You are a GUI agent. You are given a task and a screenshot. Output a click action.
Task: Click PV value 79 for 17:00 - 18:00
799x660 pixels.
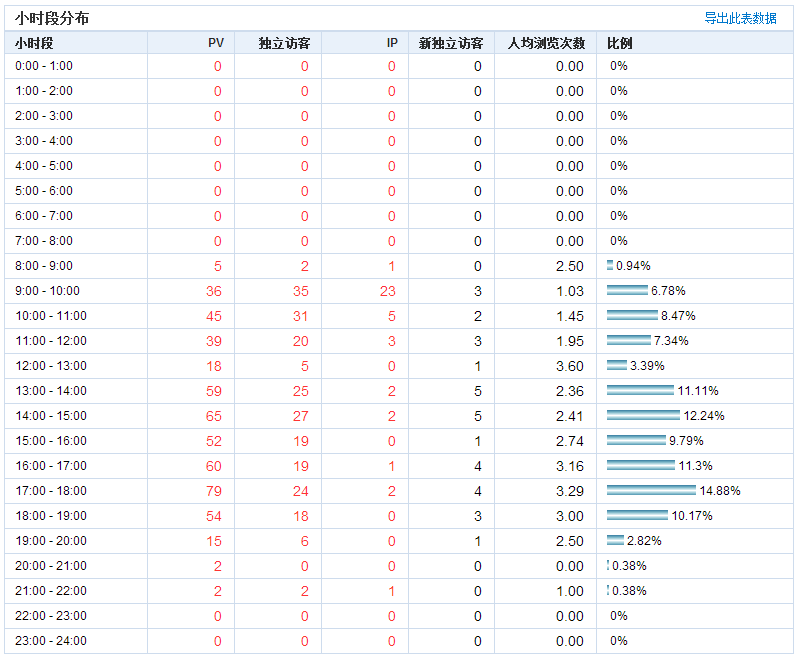coord(214,491)
